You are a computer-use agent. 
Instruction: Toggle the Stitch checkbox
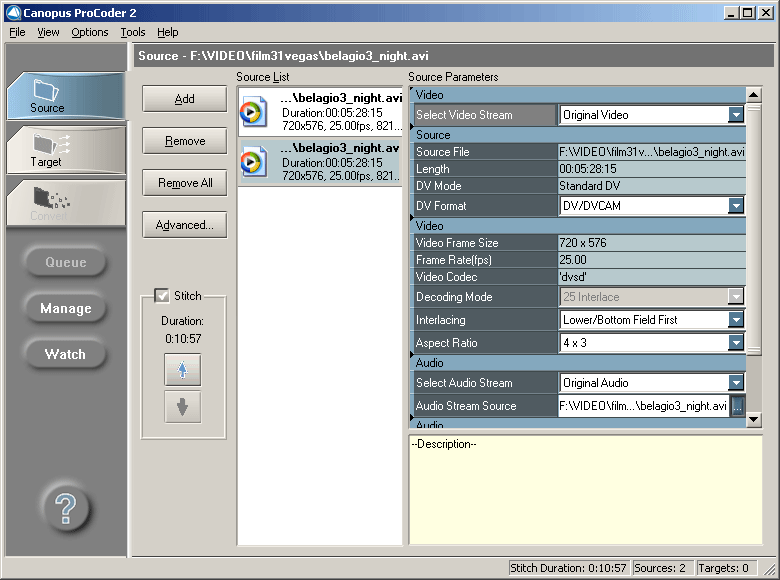tap(162, 295)
